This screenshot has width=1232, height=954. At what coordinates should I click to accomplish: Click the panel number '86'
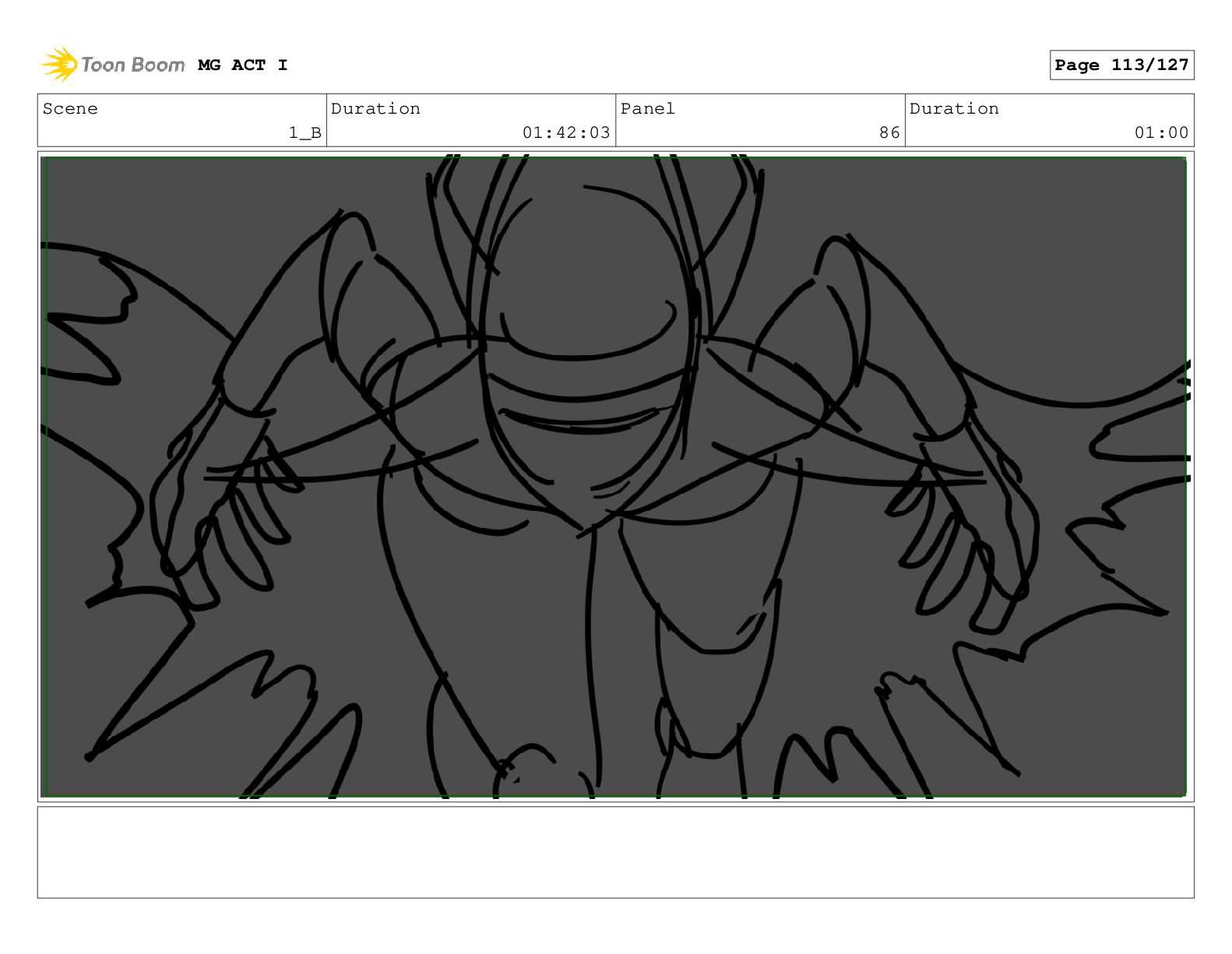pos(889,133)
